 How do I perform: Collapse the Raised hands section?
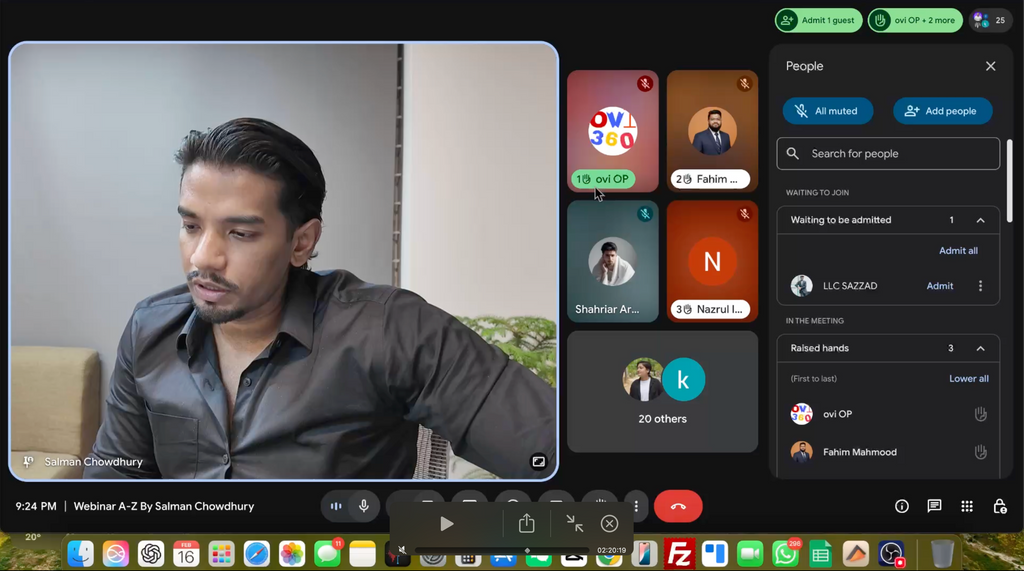click(980, 348)
